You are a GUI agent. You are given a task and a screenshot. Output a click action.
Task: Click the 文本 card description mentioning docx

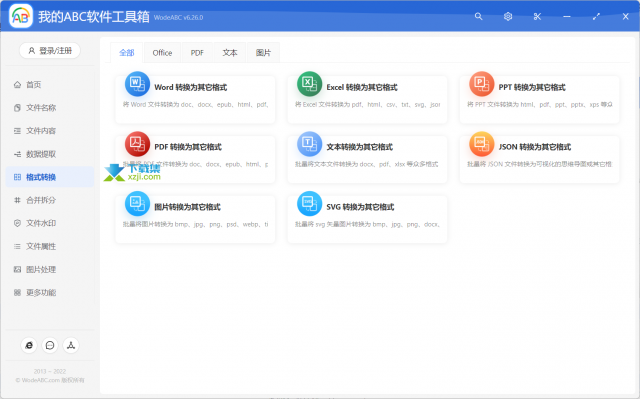click(x=367, y=164)
